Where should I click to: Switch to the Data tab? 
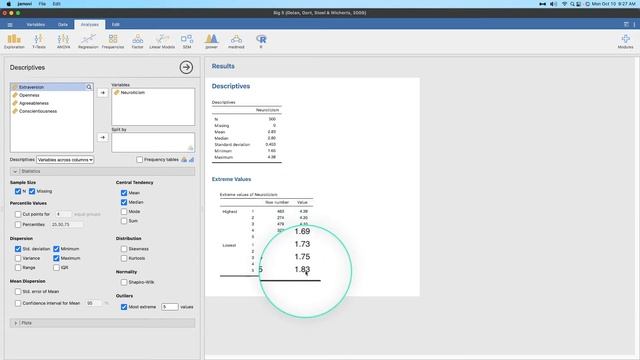63,24
